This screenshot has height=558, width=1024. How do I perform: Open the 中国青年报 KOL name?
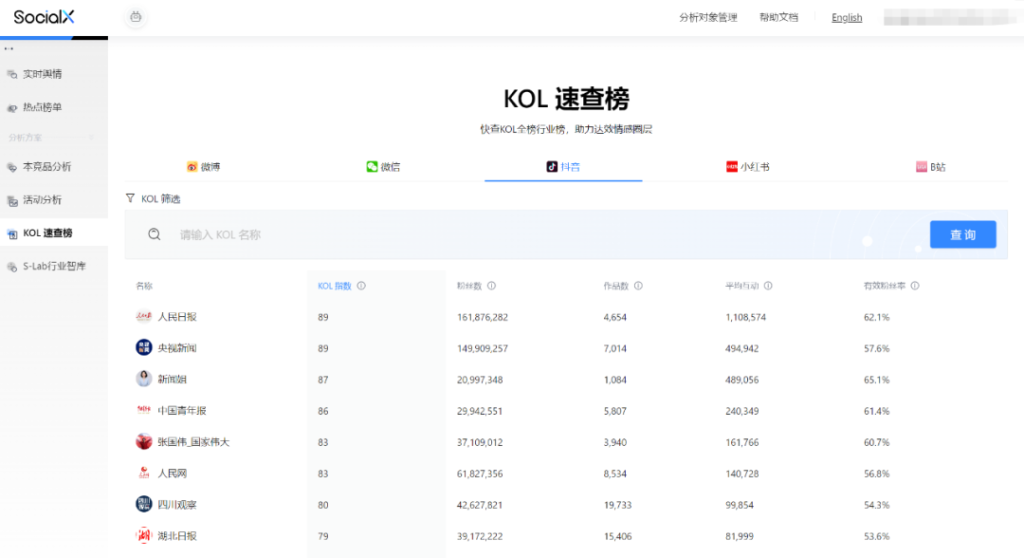[x=182, y=411]
